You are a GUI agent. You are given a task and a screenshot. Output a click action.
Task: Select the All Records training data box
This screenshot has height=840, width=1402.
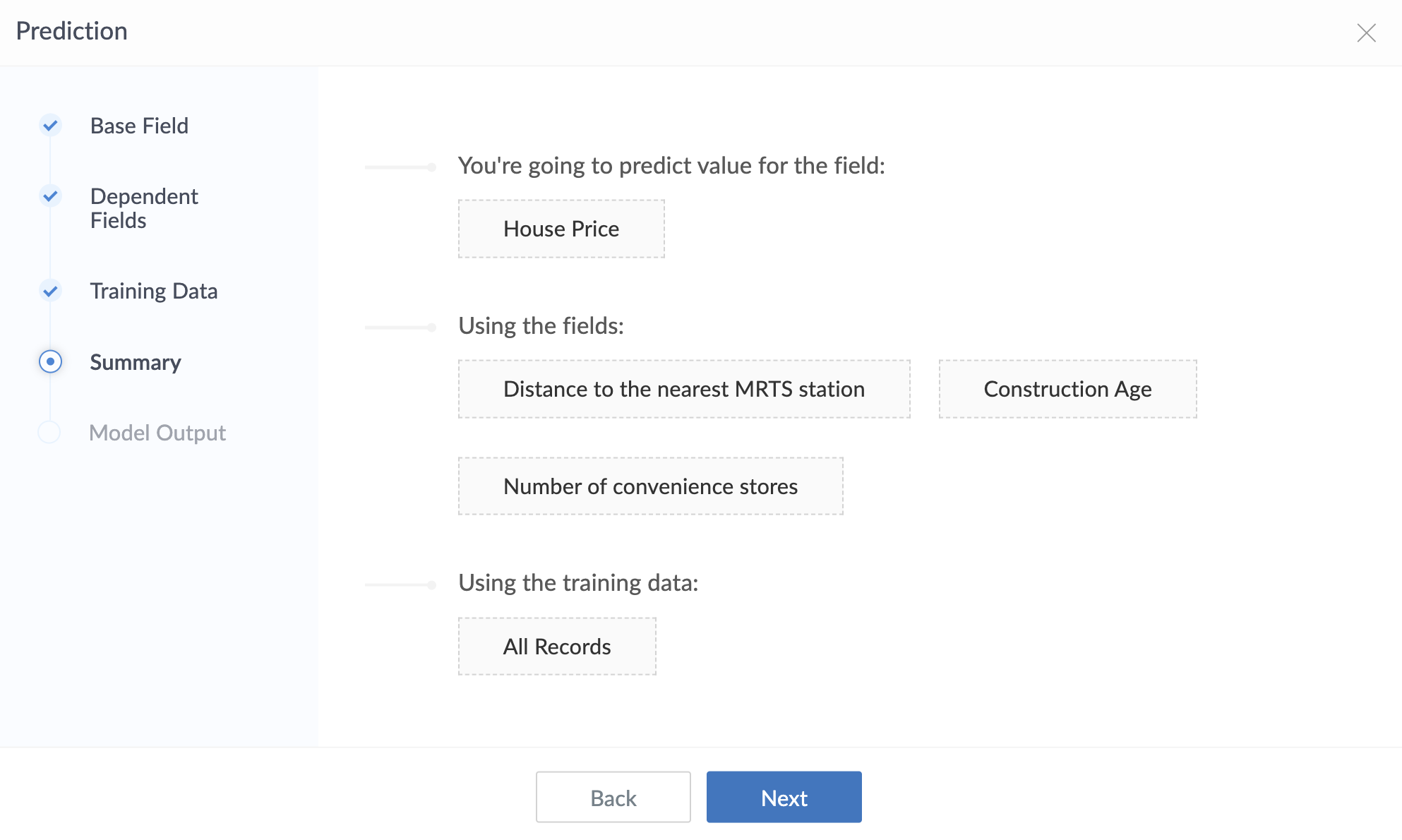[x=557, y=647]
